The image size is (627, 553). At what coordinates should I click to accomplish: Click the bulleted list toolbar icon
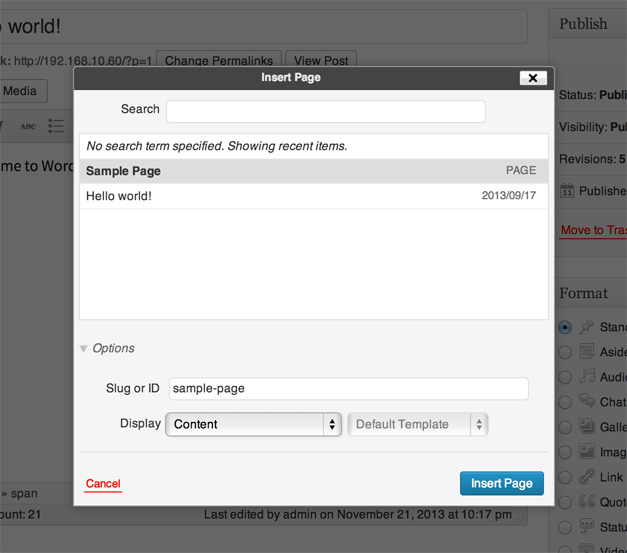56,126
